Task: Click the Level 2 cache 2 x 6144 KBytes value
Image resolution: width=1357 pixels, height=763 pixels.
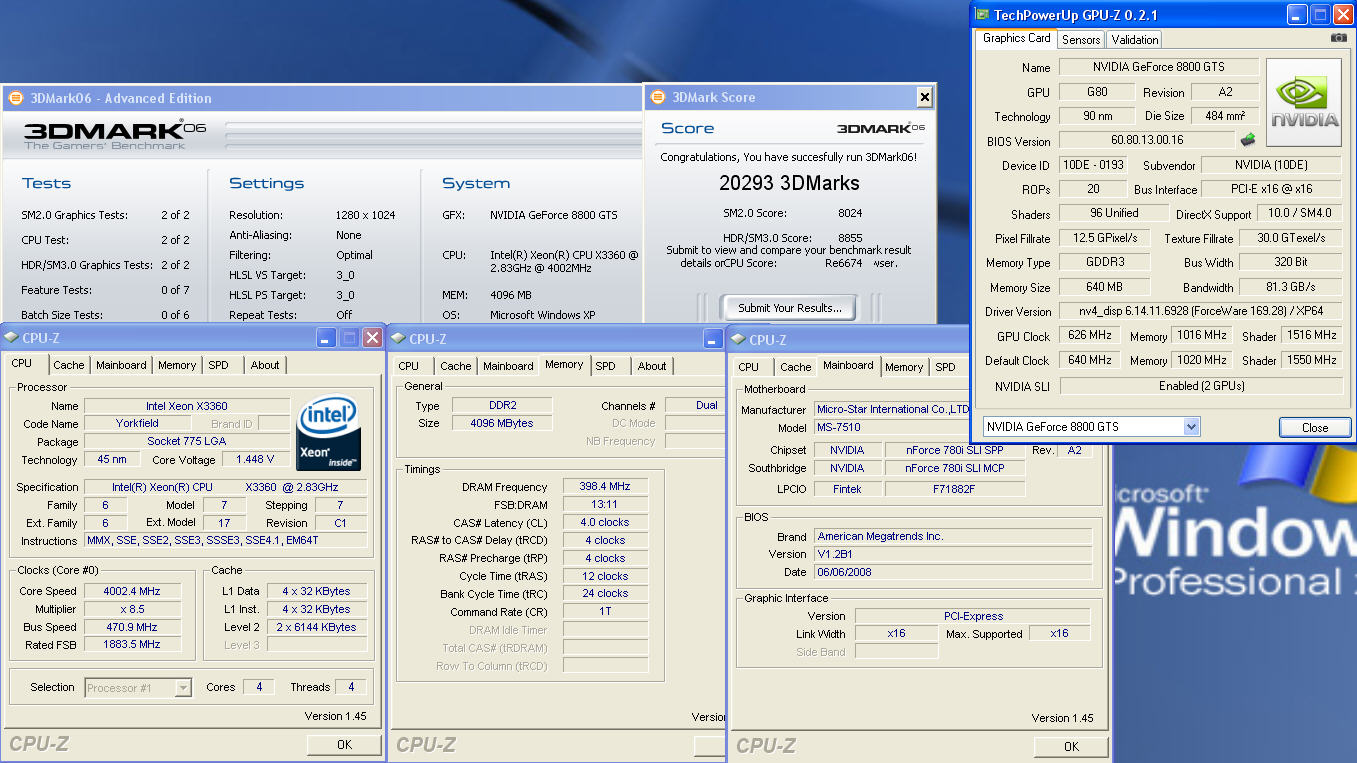Action: coord(316,627)
